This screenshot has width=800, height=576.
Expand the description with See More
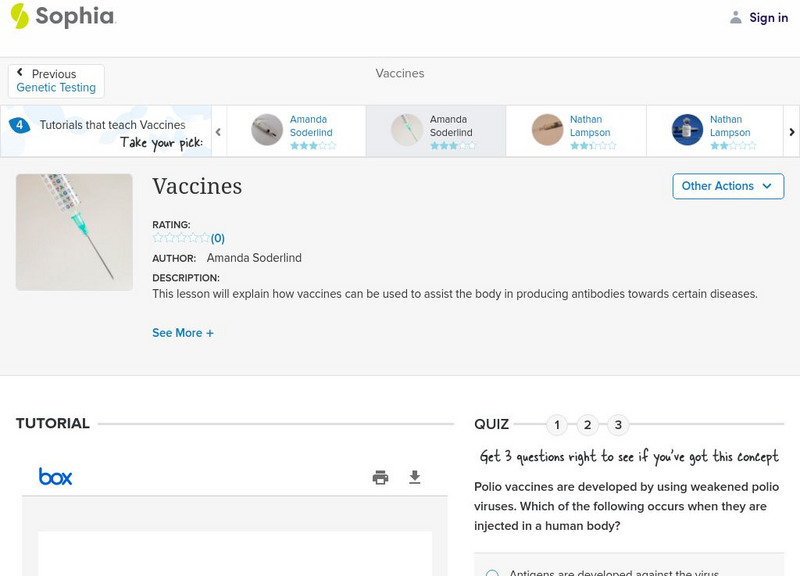coord(183,332)
